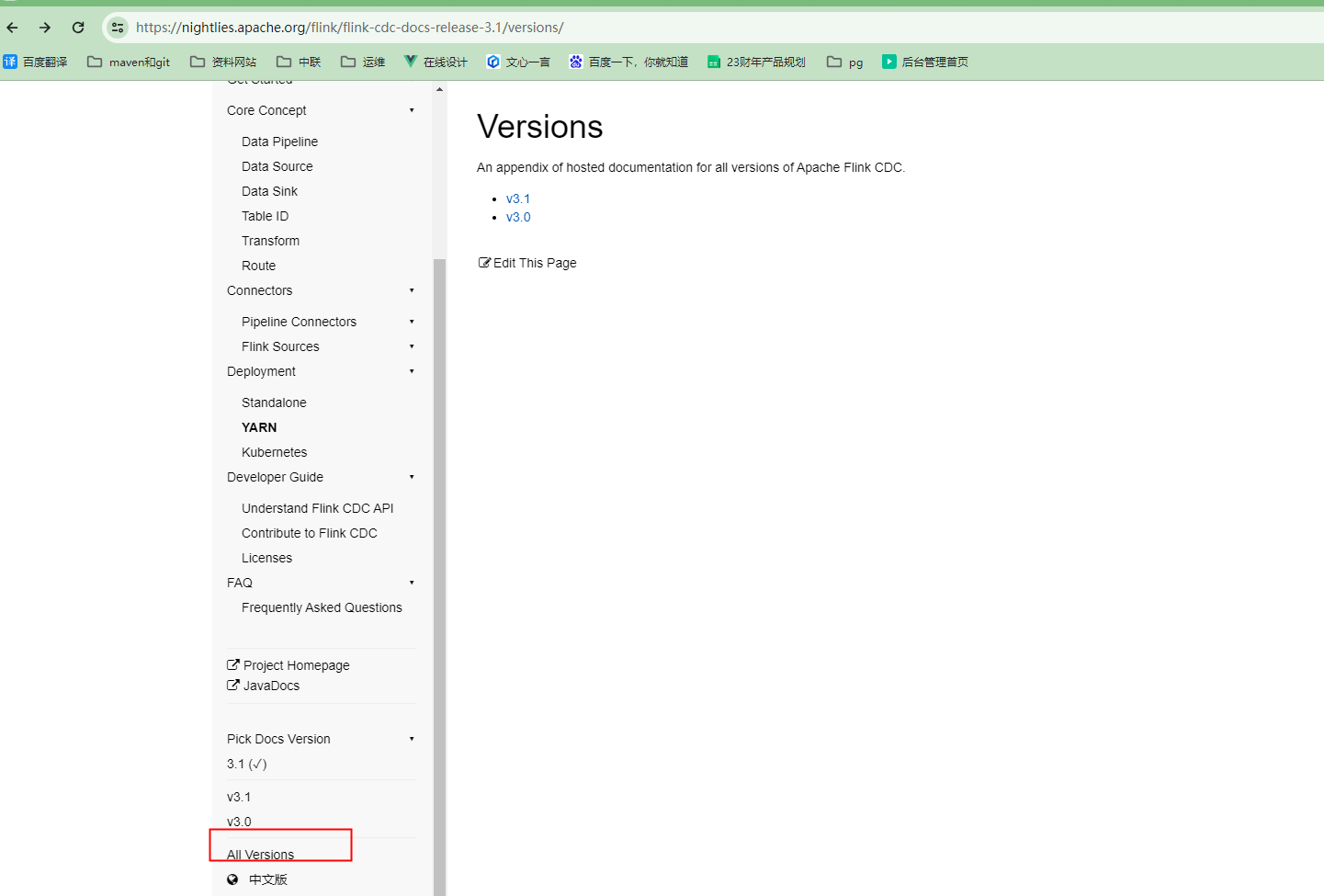Click the sidebar scrollbar up arrow
This screenshot has width=1324, height=896.
[x=439, y=89]
